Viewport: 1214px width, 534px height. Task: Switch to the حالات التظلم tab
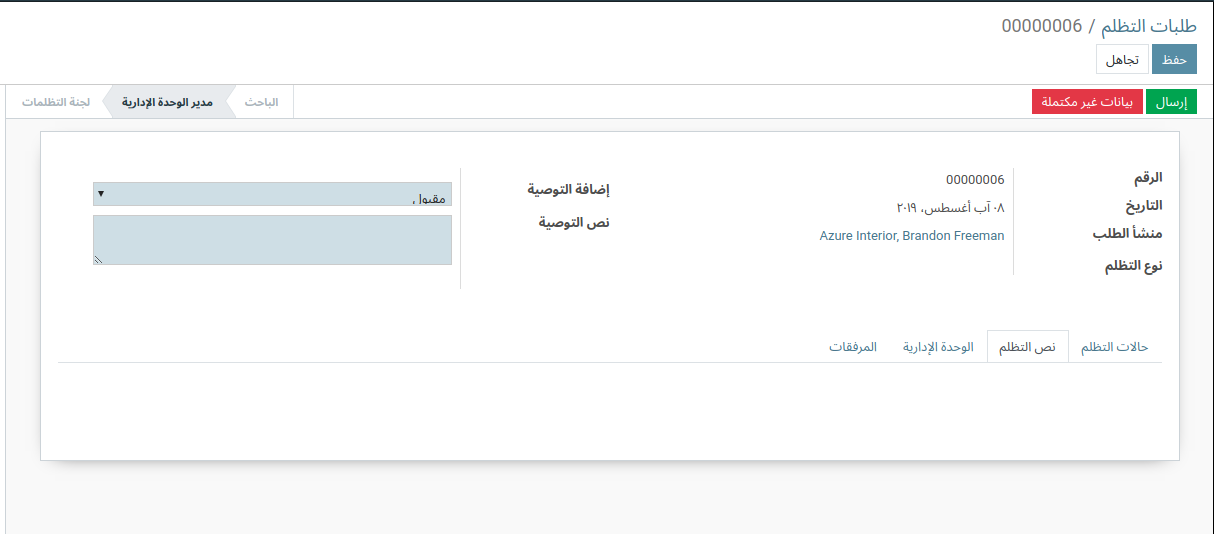[x=1115, y=347]
